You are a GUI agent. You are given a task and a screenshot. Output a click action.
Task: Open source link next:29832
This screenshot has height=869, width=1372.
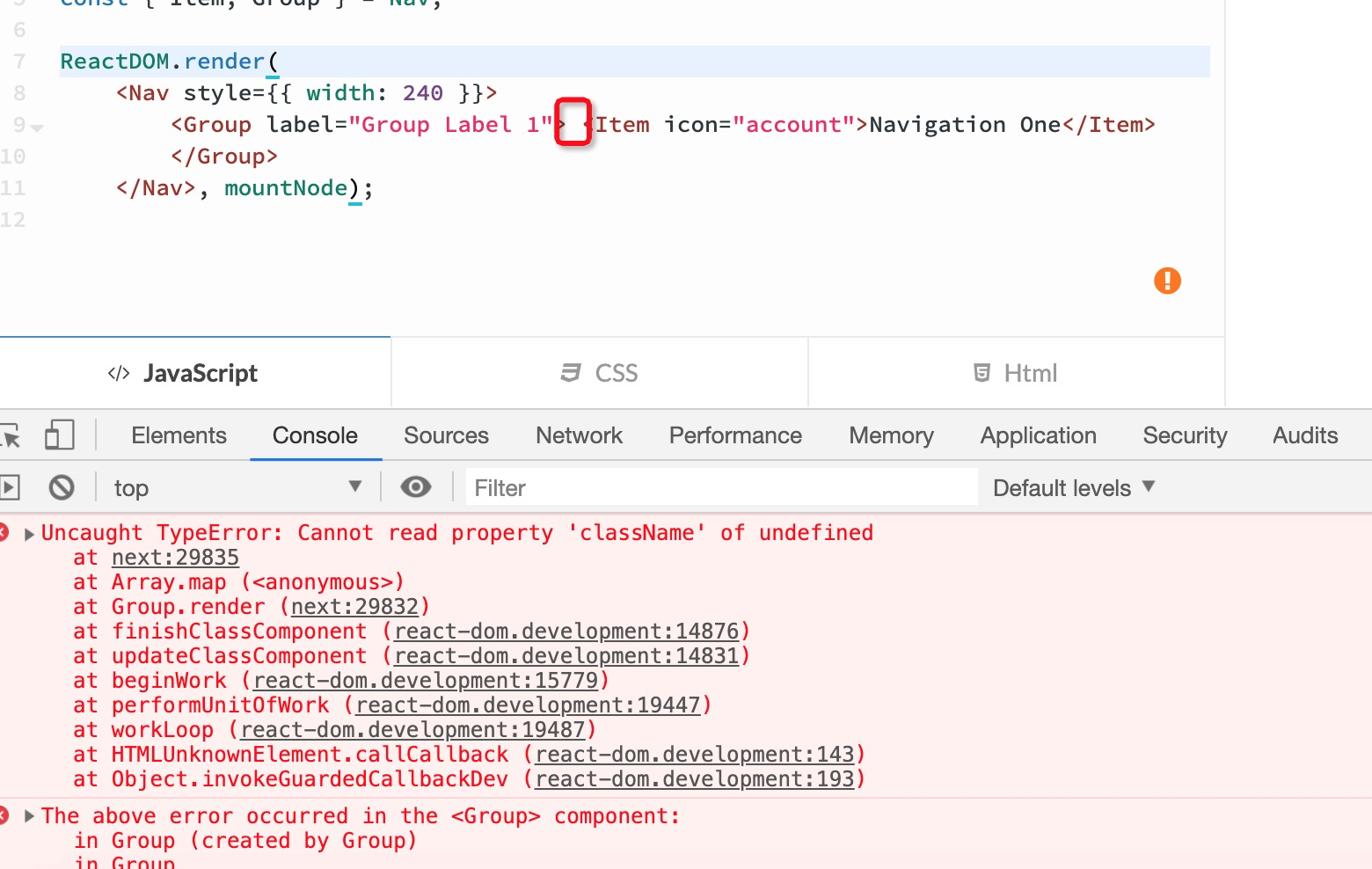coord(354,607)
